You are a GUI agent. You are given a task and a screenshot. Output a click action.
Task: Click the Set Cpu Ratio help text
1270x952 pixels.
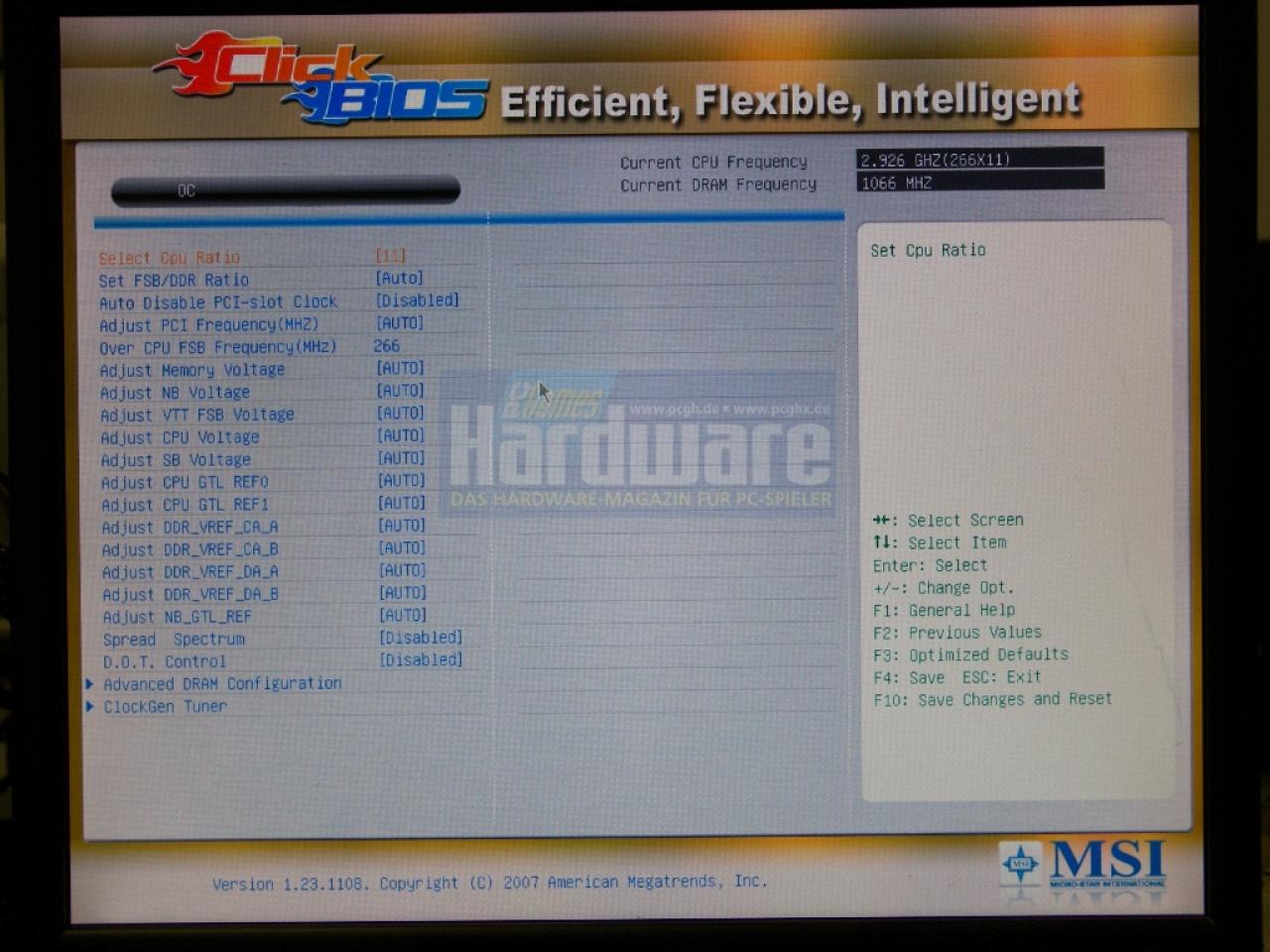tap(928, 251)
